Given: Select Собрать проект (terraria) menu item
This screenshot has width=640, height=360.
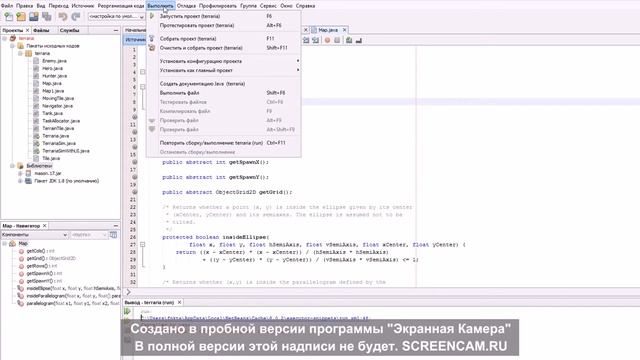Looking at the screenshot, I should pos(224,38).
